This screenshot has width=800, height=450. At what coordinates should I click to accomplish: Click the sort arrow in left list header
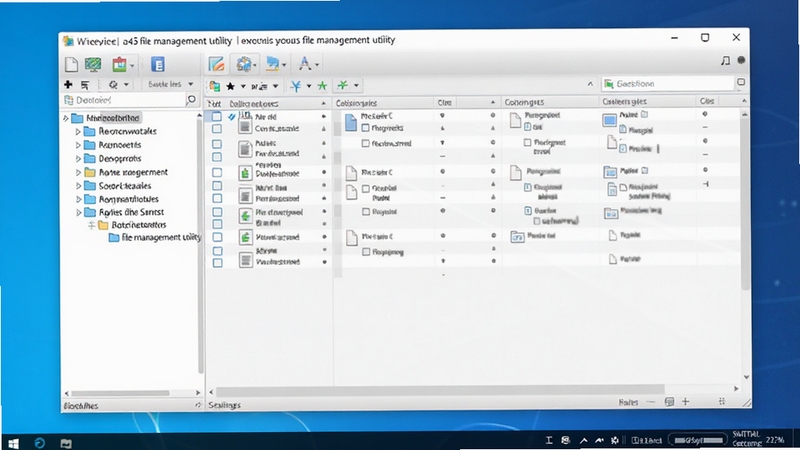[323, 104]
